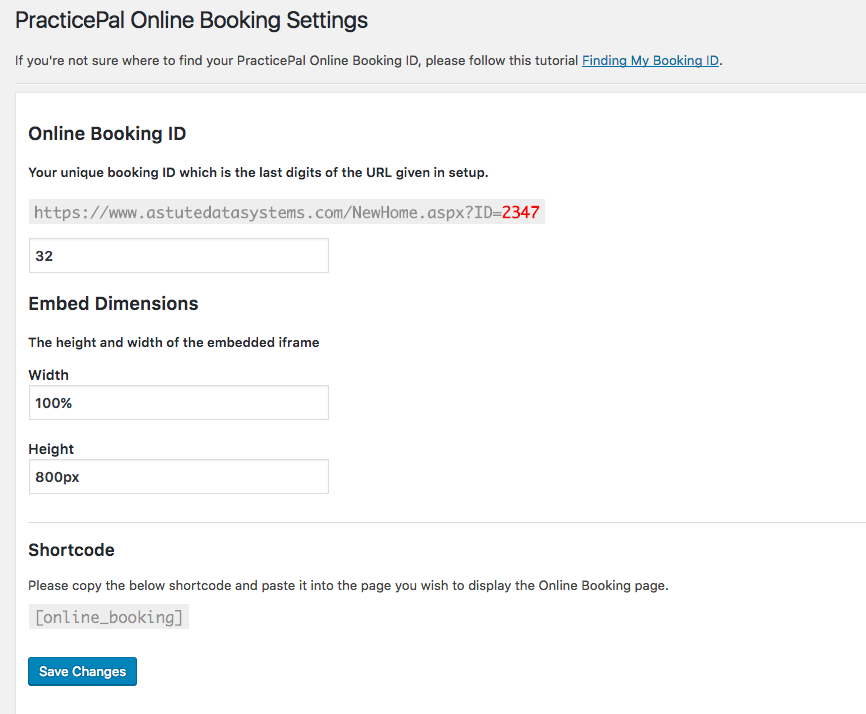Click the 'Your unique booking ID' description text

tap(258, 172)
